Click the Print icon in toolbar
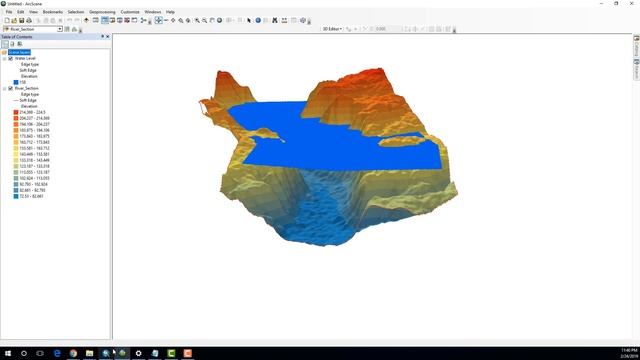 click(x=29, y=20)
